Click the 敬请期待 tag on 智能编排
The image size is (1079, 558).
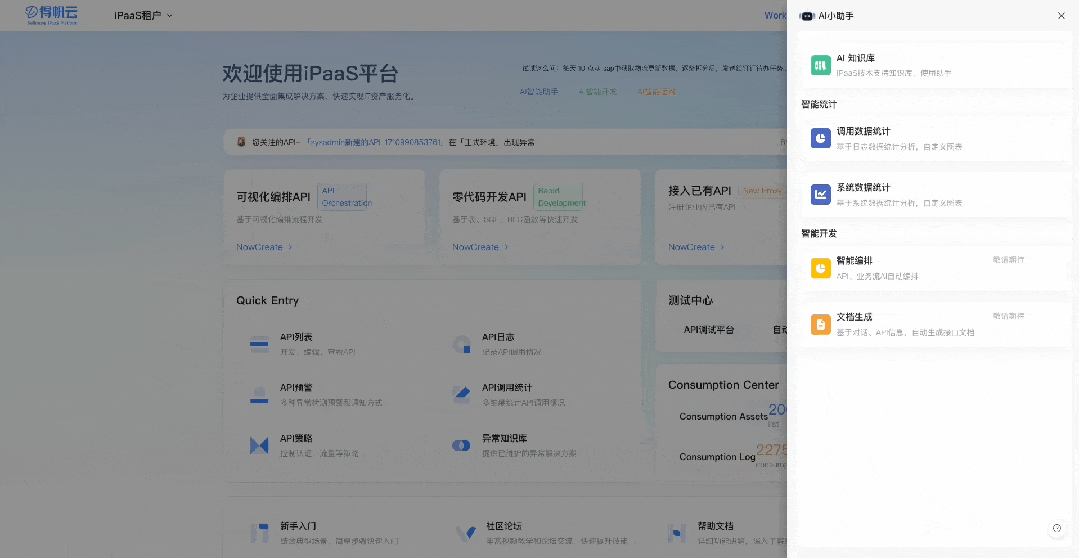[x=1008, y=260]
